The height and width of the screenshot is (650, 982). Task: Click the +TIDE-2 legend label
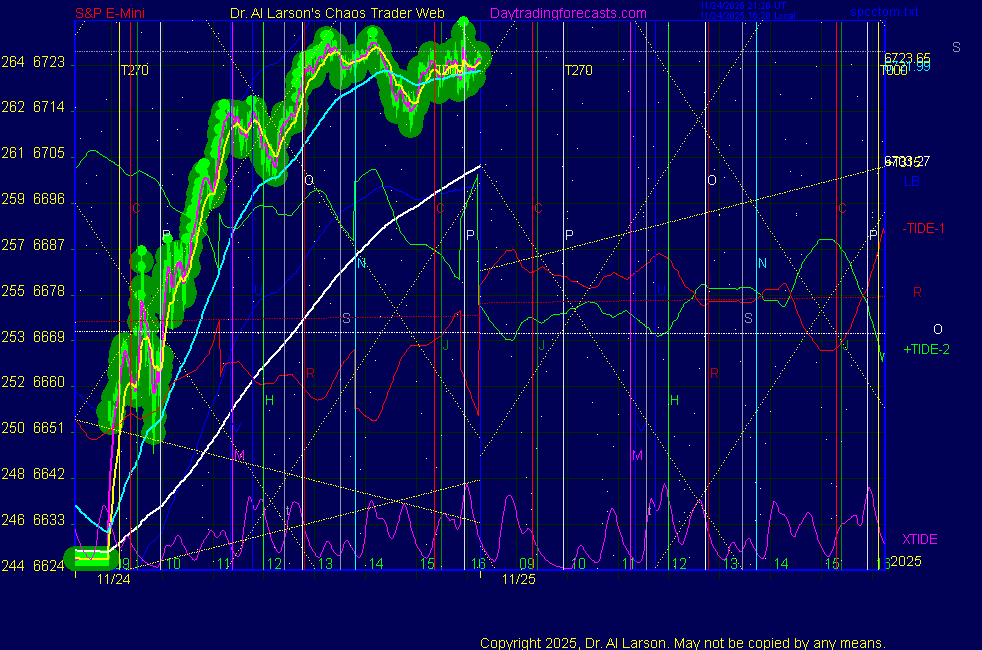(x=925, y=350)
